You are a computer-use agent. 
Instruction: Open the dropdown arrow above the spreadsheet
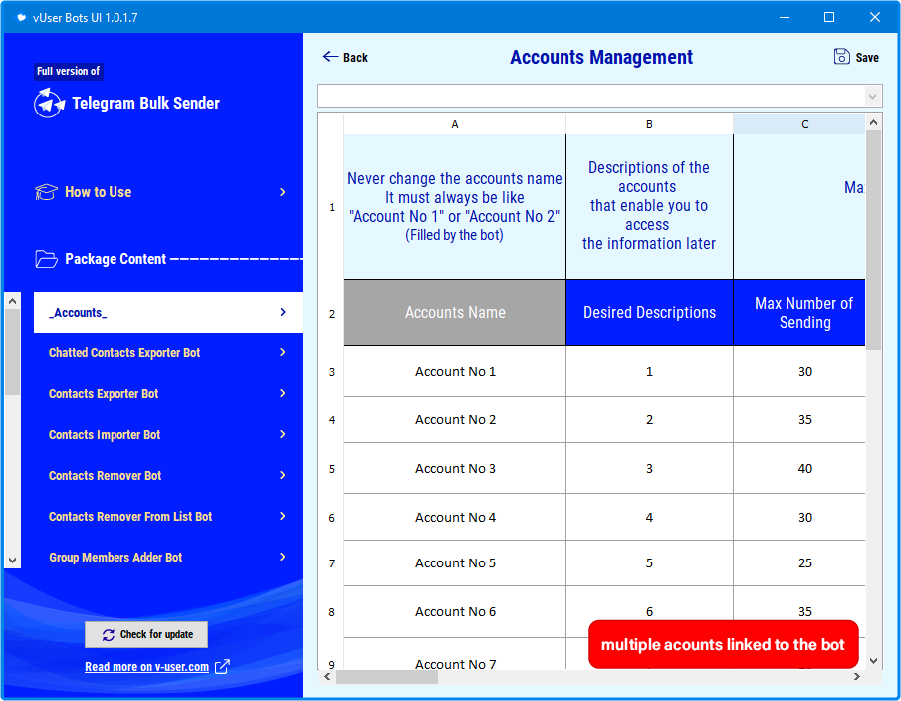(x=872, y=97)
